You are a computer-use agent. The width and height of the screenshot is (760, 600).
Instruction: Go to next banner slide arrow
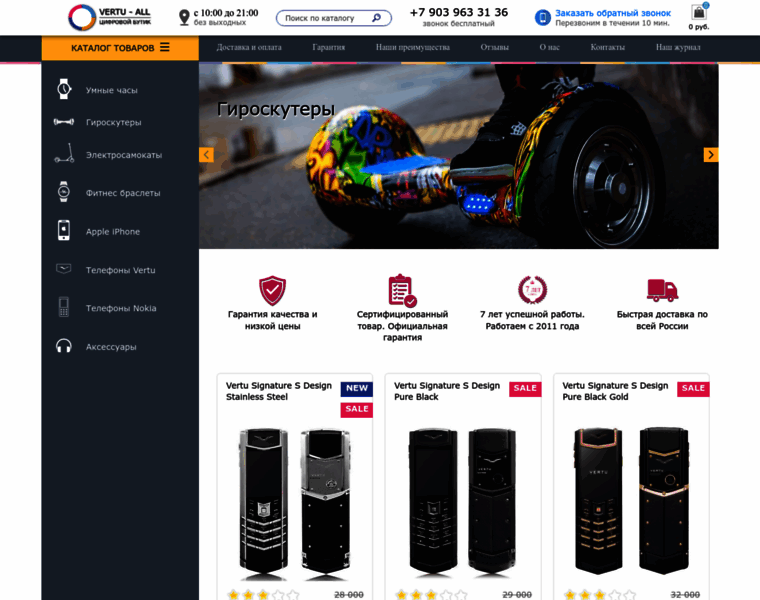click(711, 155)
